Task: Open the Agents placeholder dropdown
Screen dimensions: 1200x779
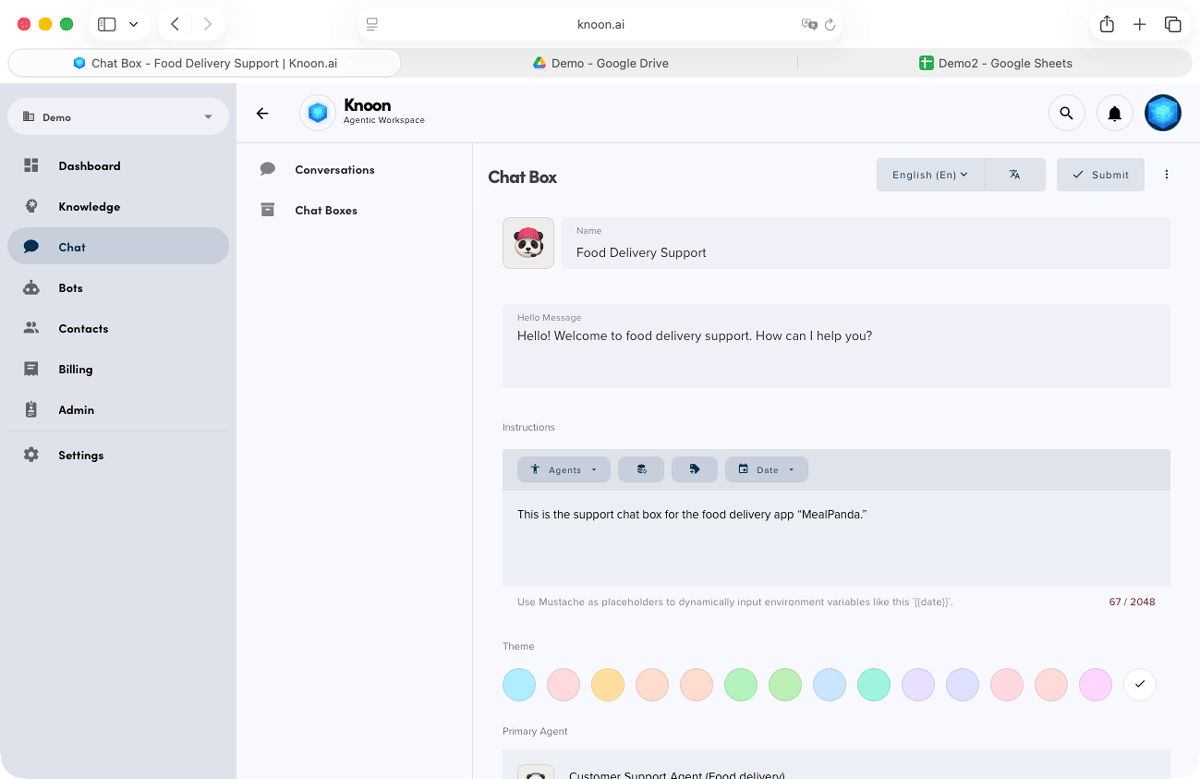Action: (x=563, y=469)
